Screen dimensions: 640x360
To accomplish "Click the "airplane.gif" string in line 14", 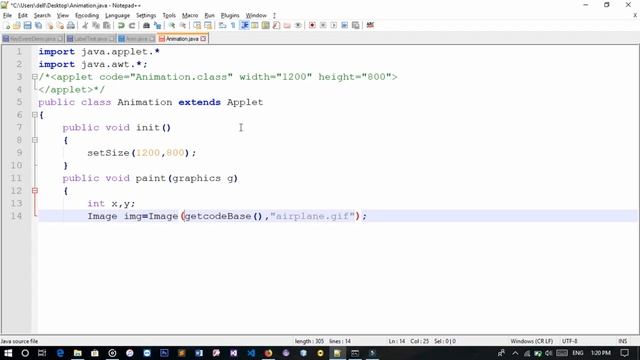I will pos(312,216).
